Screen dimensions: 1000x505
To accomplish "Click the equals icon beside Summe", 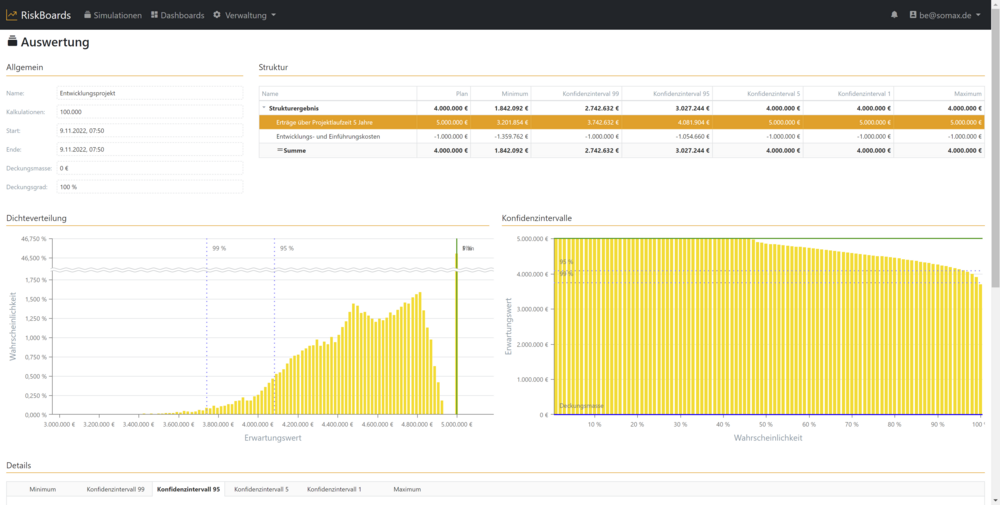I will click(x=280, y=150).
